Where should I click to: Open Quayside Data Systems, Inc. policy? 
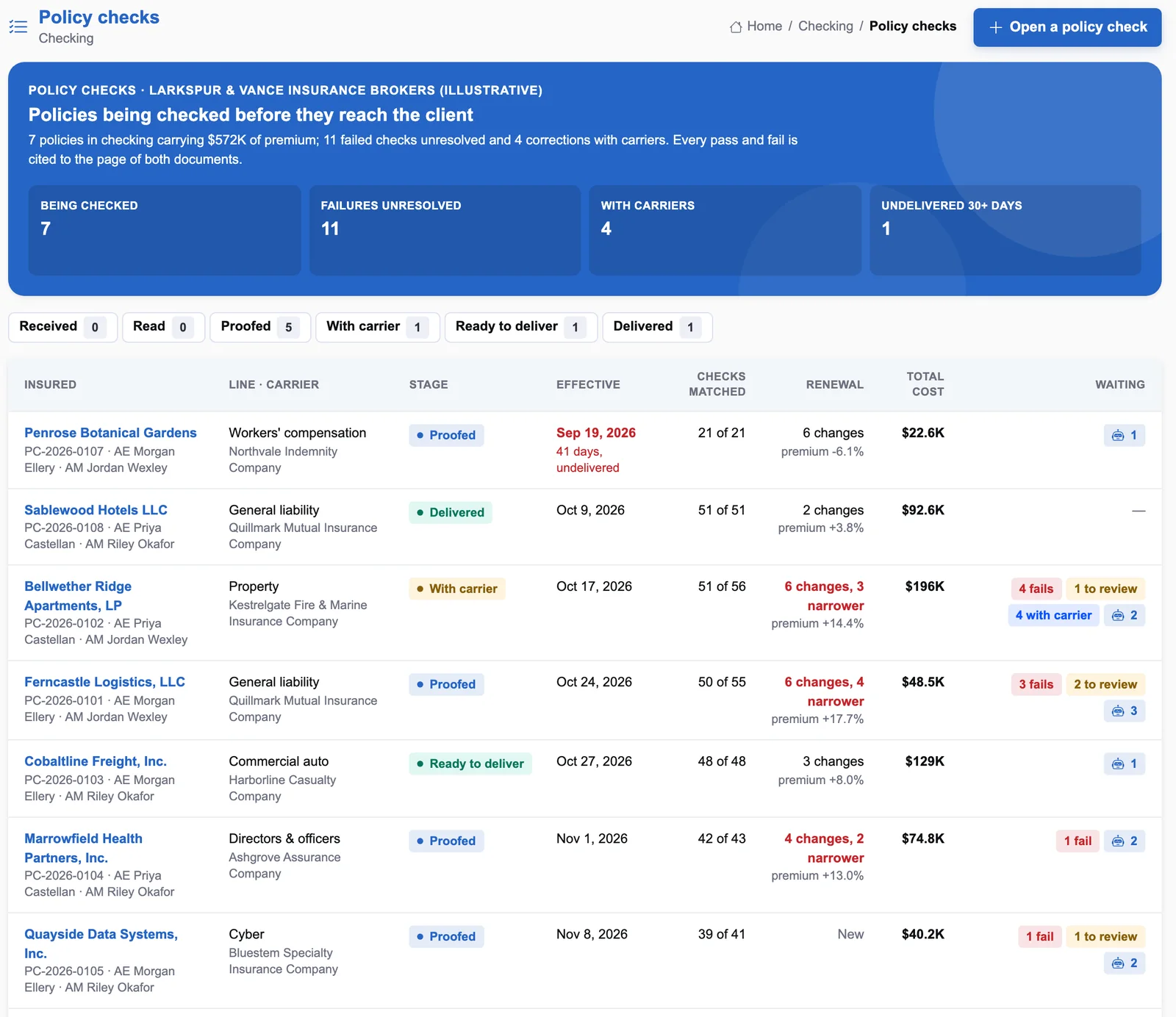pyautogui.click(x=101, y=944)
